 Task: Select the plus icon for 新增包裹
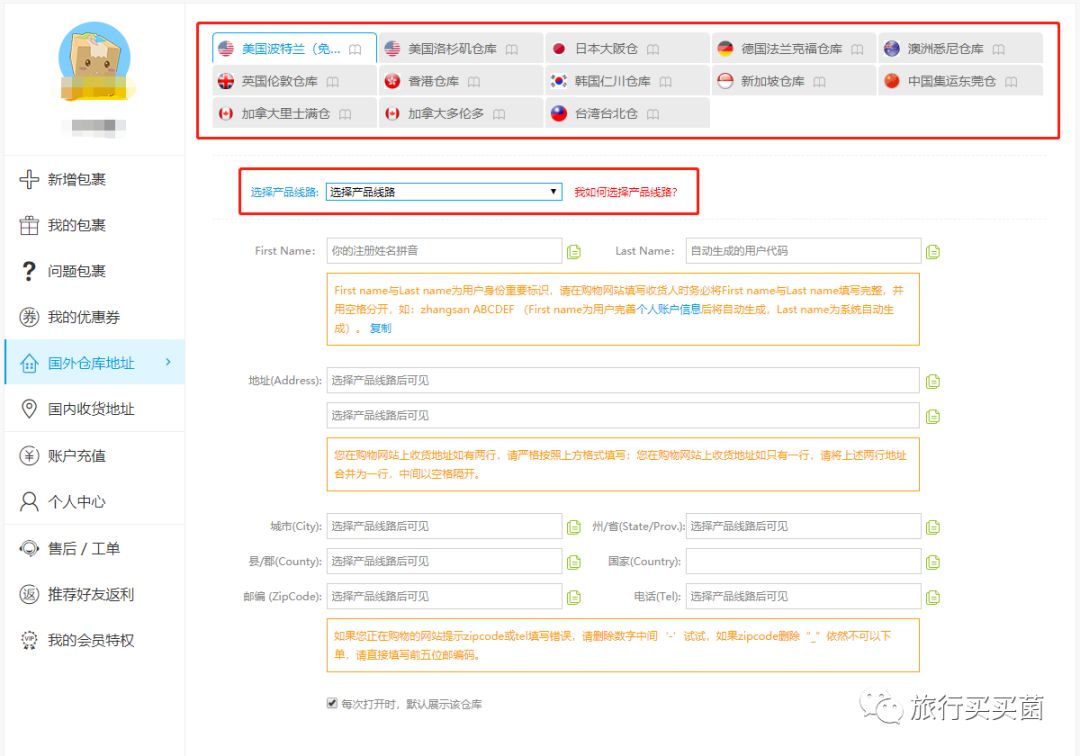(27, 179)
